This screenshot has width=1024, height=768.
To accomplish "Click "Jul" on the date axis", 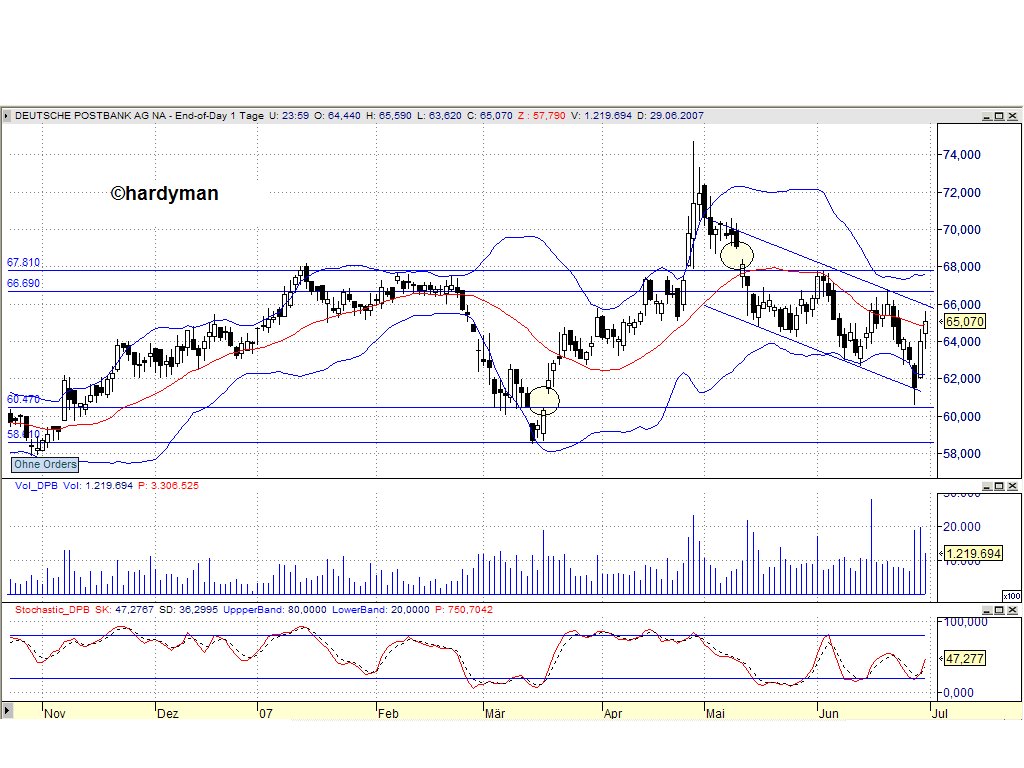I will click(x=940, y=714).
